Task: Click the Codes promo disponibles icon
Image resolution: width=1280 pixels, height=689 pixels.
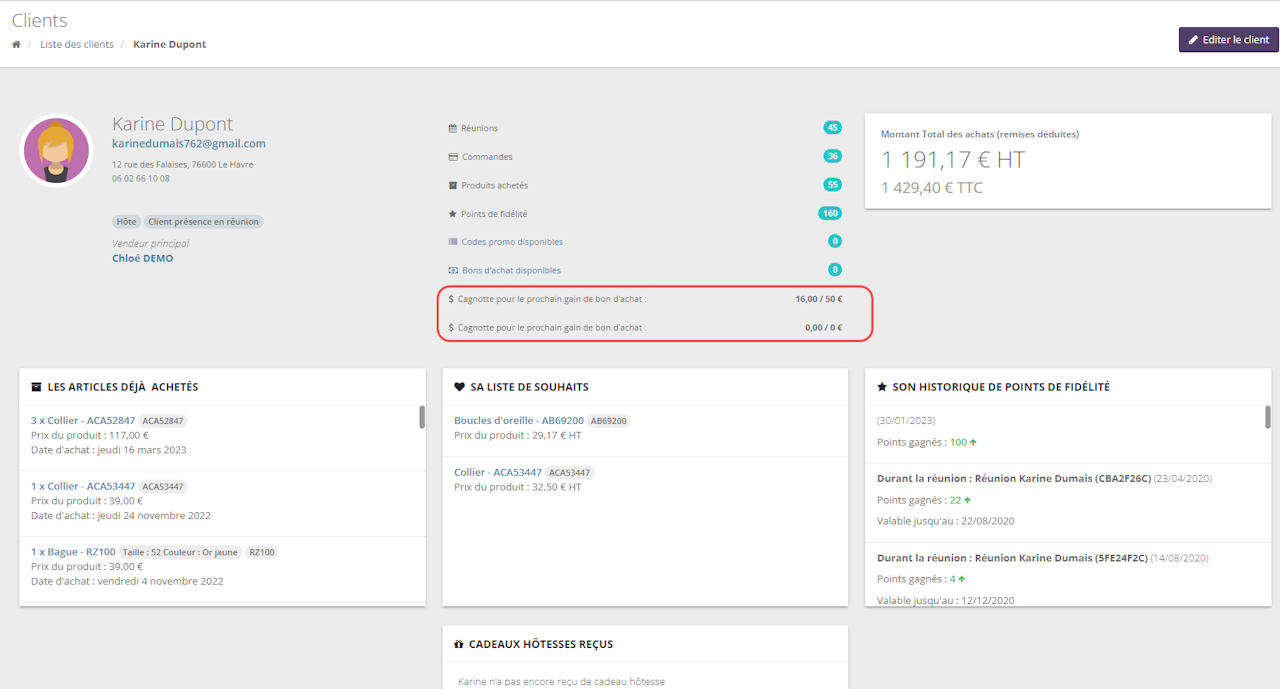Action: click(x=453, y=242)
